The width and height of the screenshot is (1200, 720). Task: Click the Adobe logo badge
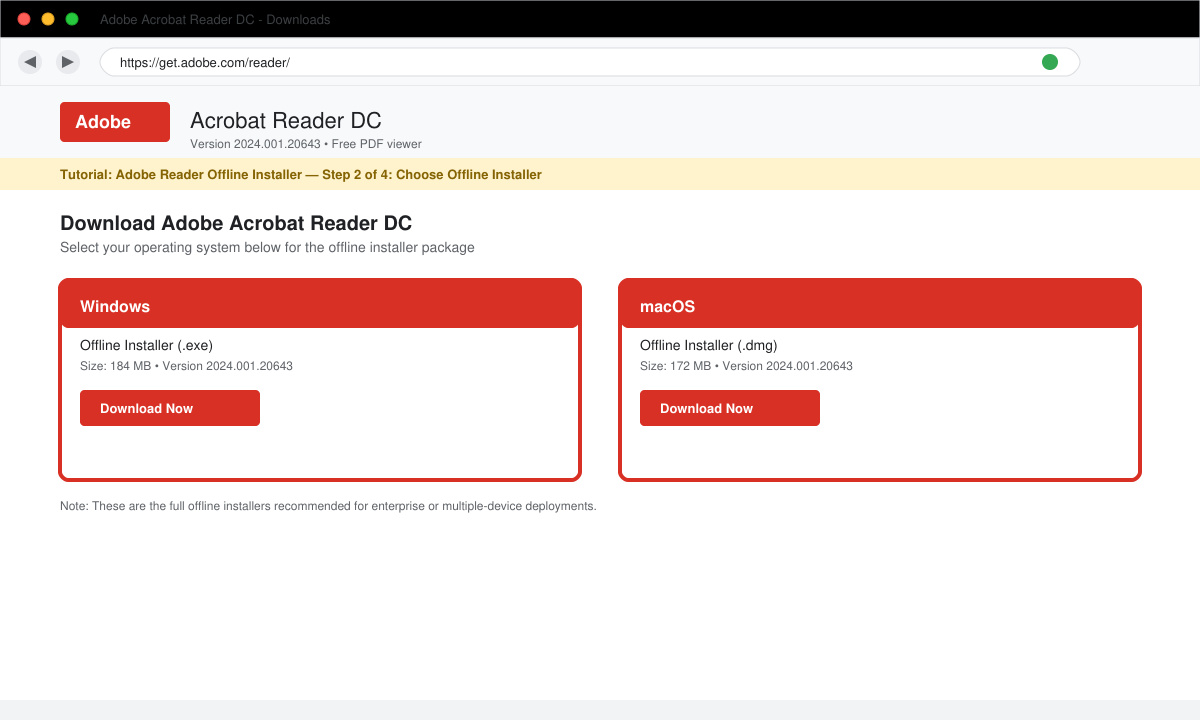(x=115, y=122)
